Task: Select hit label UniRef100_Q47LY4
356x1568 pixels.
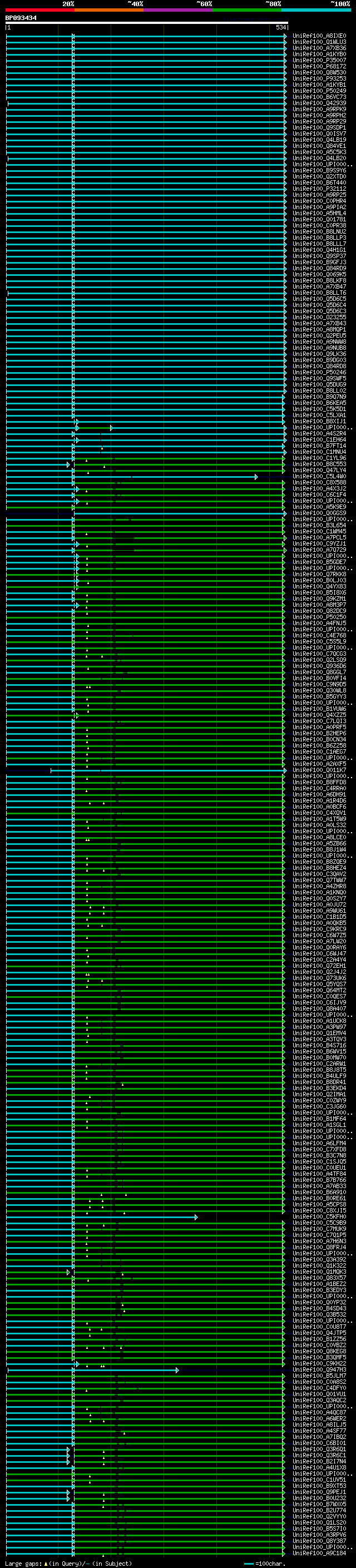Action: pos(319,471)
